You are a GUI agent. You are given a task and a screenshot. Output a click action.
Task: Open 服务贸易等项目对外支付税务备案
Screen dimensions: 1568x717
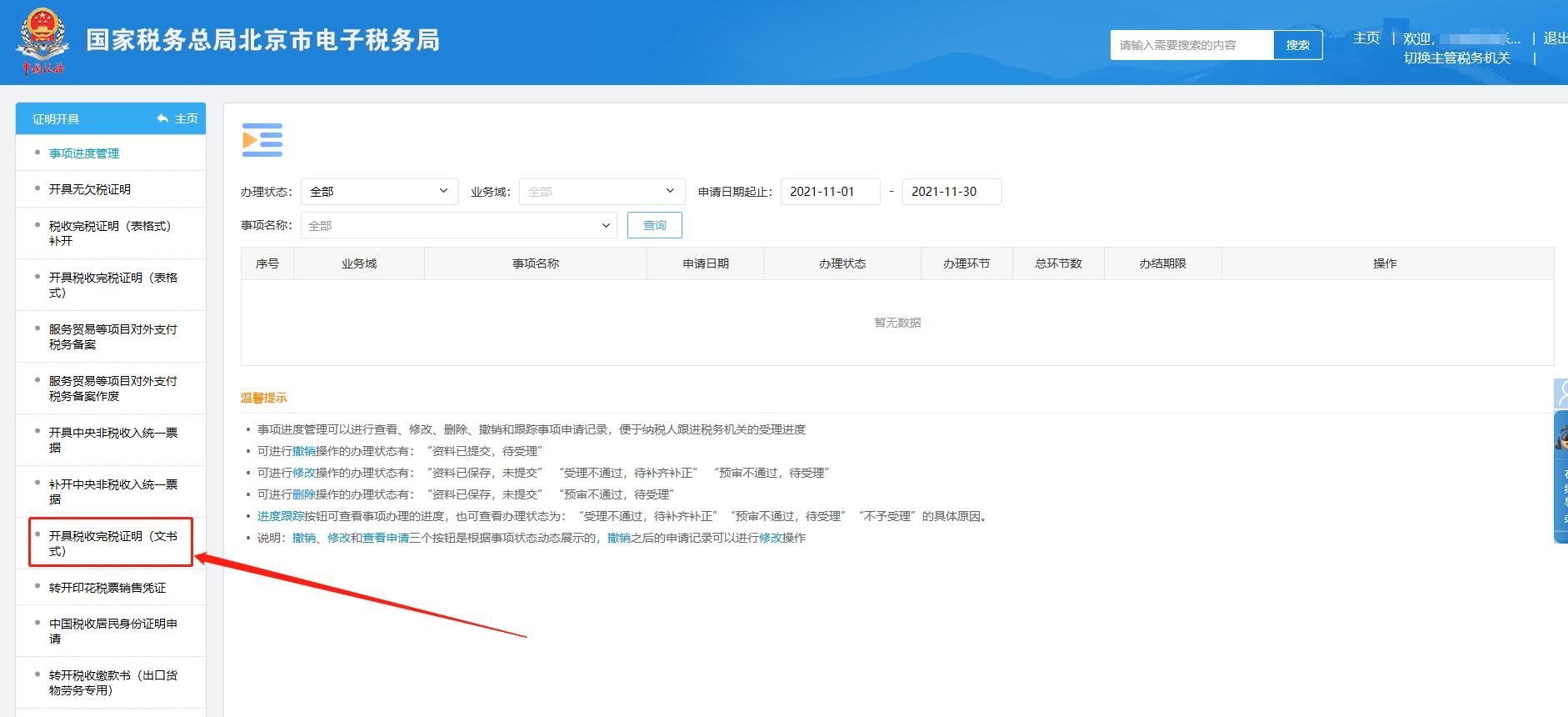pyautogui.click(x=113, y=337)
